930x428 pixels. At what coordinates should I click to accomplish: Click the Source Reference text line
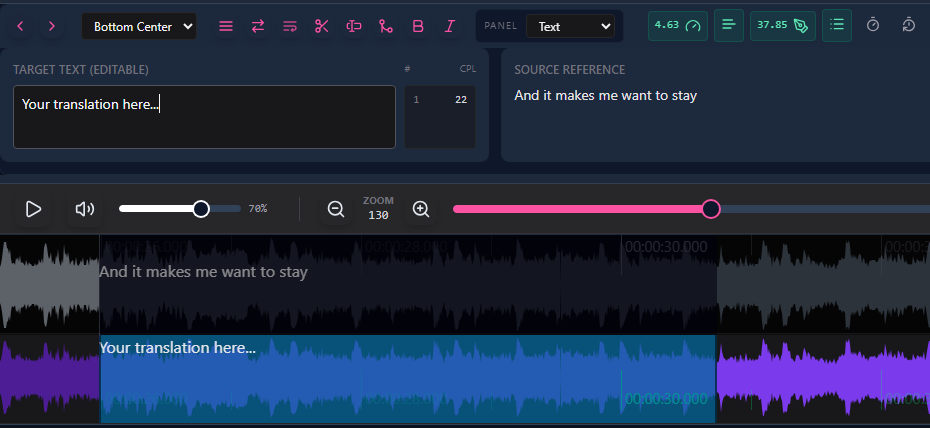[x=606, y=95]
